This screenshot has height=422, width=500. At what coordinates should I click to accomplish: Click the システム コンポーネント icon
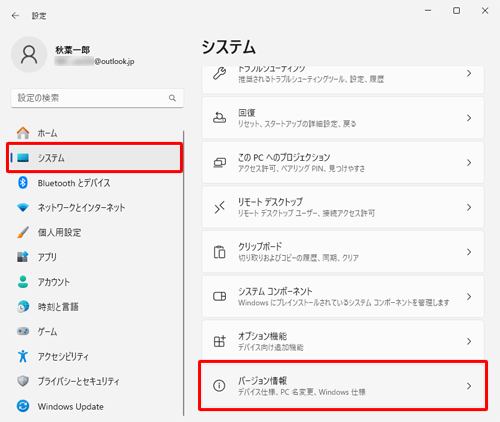pyautogui.click(x=219, y=296)
